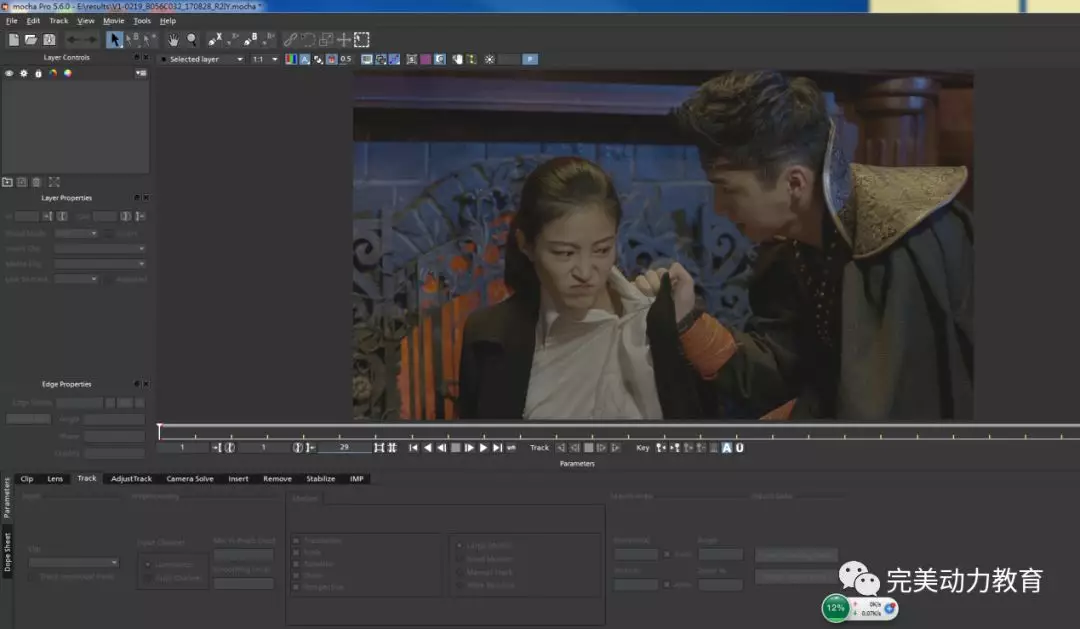1080x629 pixels.
Task: Save the project with the disk icon
Action: pyautogui.click(x=49, y=40)
